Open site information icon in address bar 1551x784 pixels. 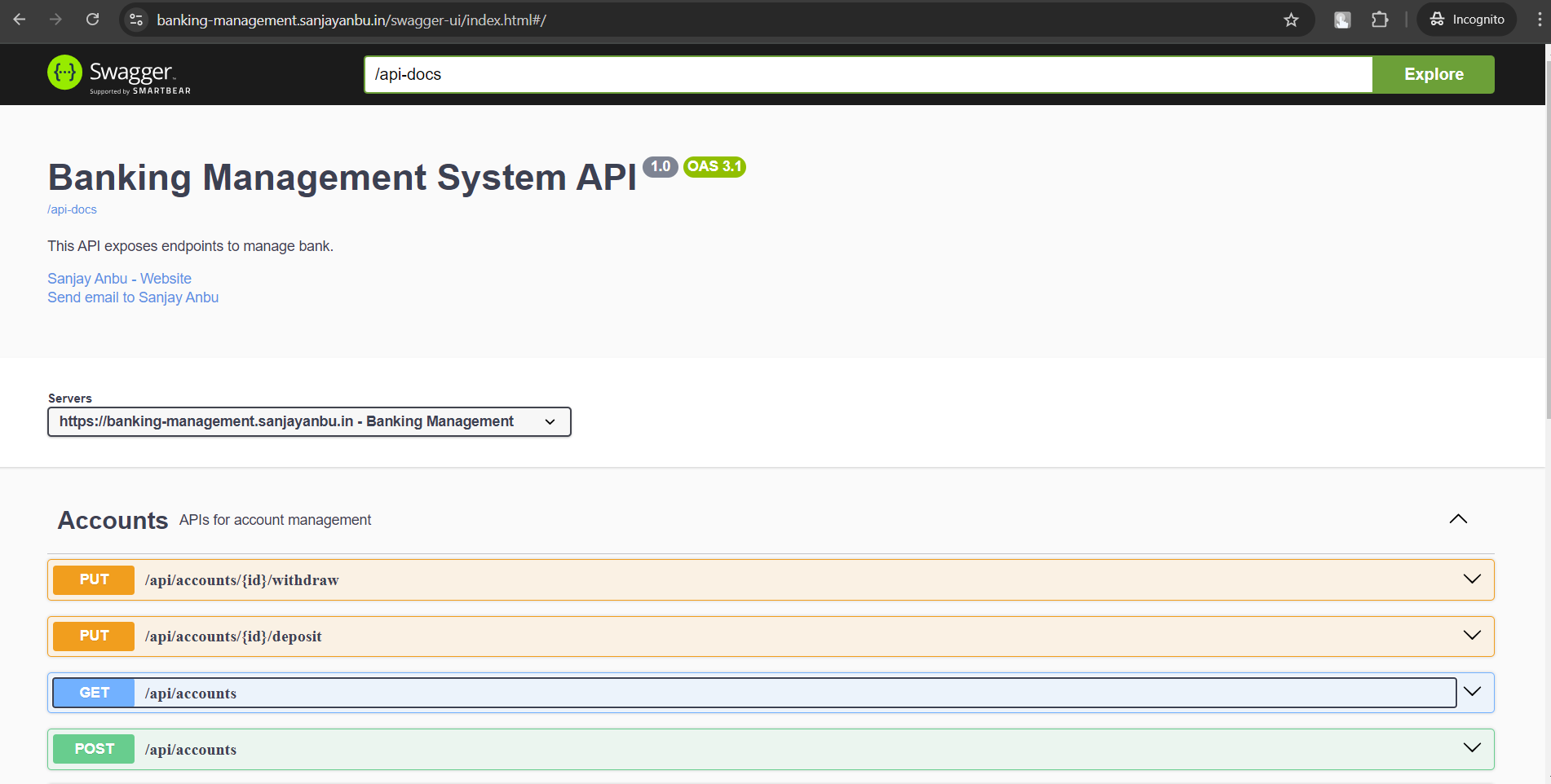(136, 20)
